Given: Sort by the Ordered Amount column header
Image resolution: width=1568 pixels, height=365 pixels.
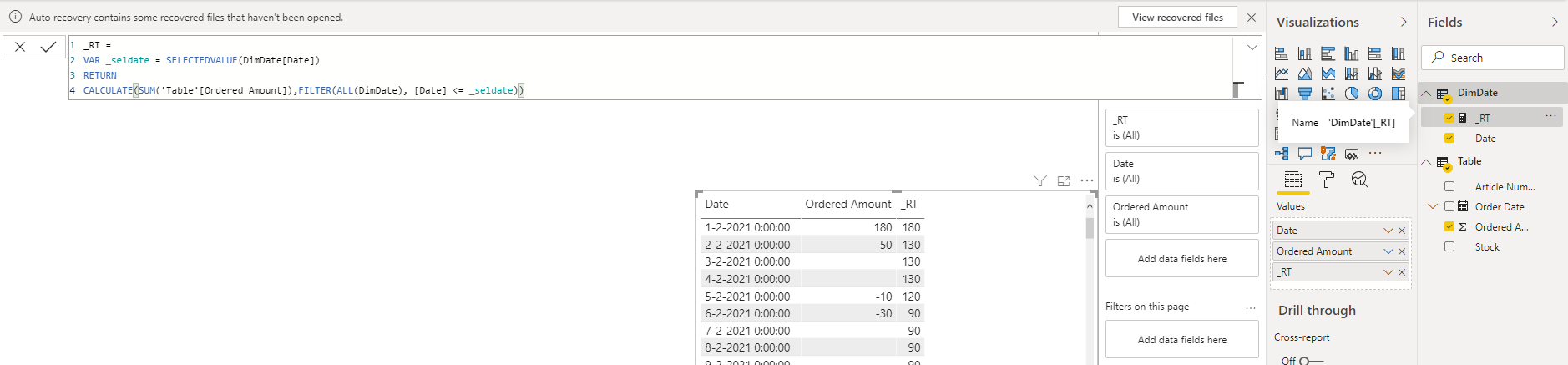Looking at the screenshot, I should coord(847,204).
